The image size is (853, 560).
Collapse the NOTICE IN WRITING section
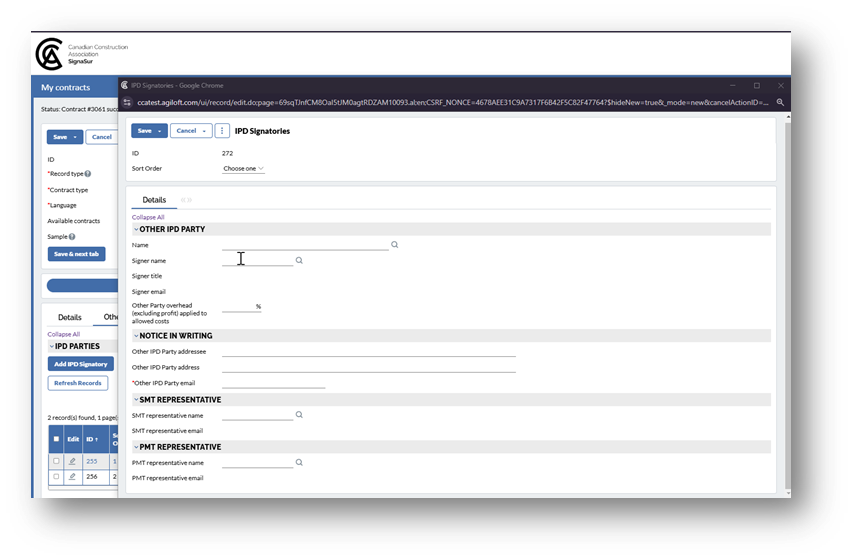click(136, 336)
